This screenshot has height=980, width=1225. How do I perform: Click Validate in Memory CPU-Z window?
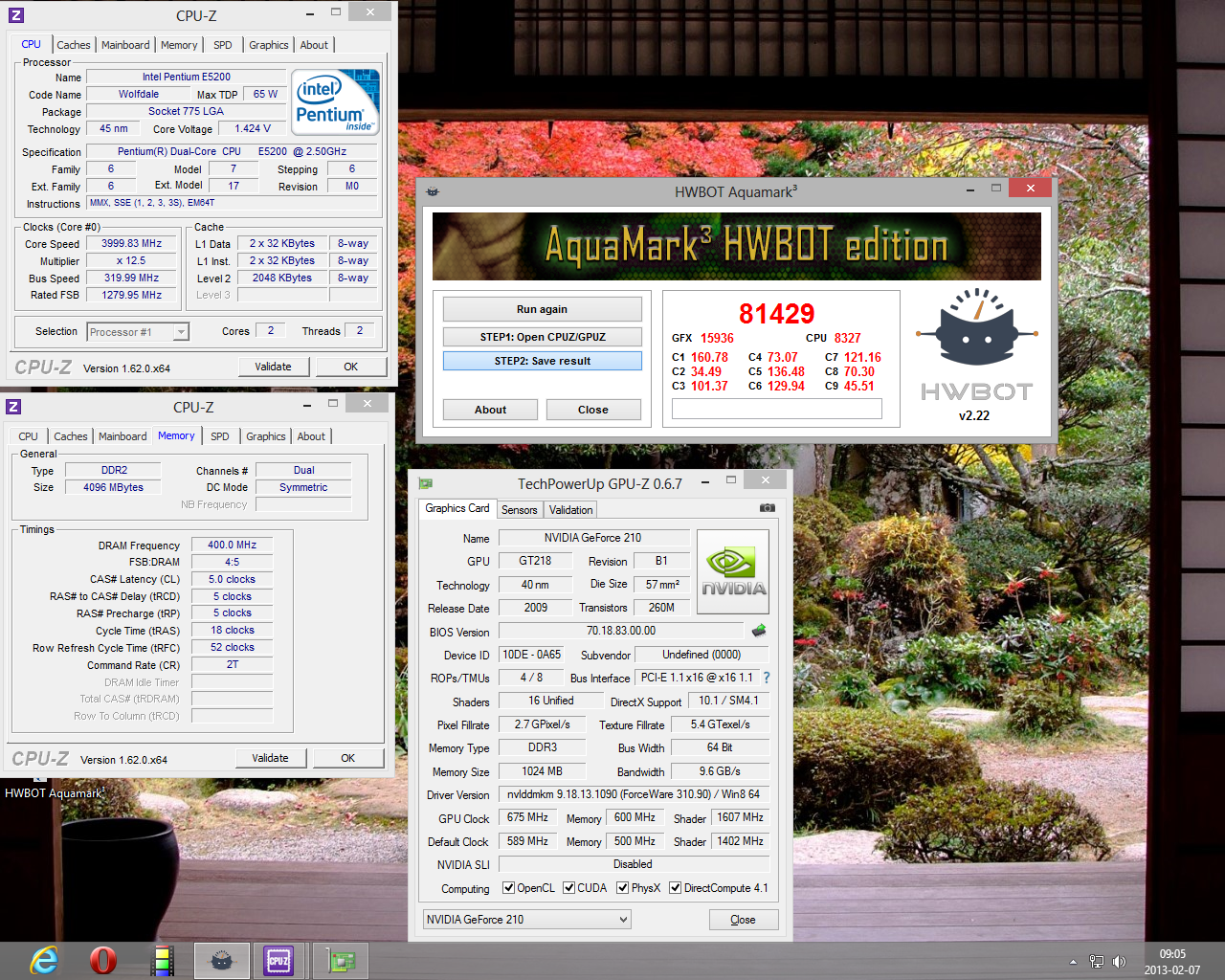(270, 758)
